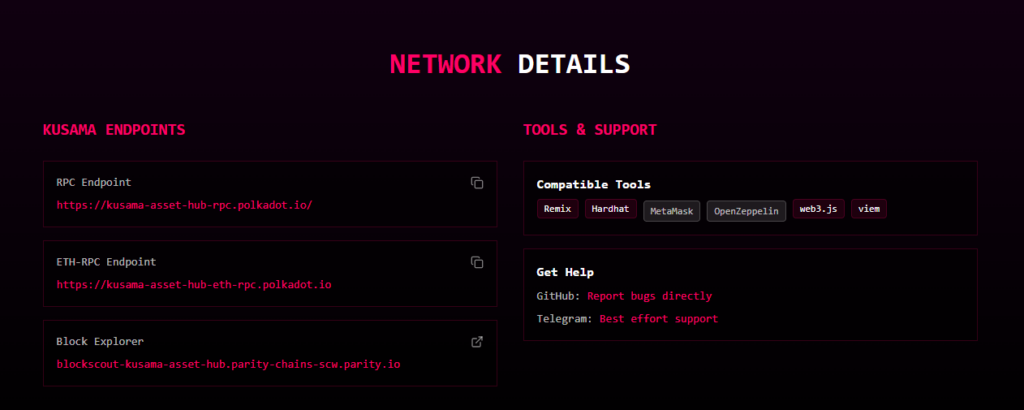Select the Remix tool tag
The image size is (1024, 410).
click(x=558, y=209)
